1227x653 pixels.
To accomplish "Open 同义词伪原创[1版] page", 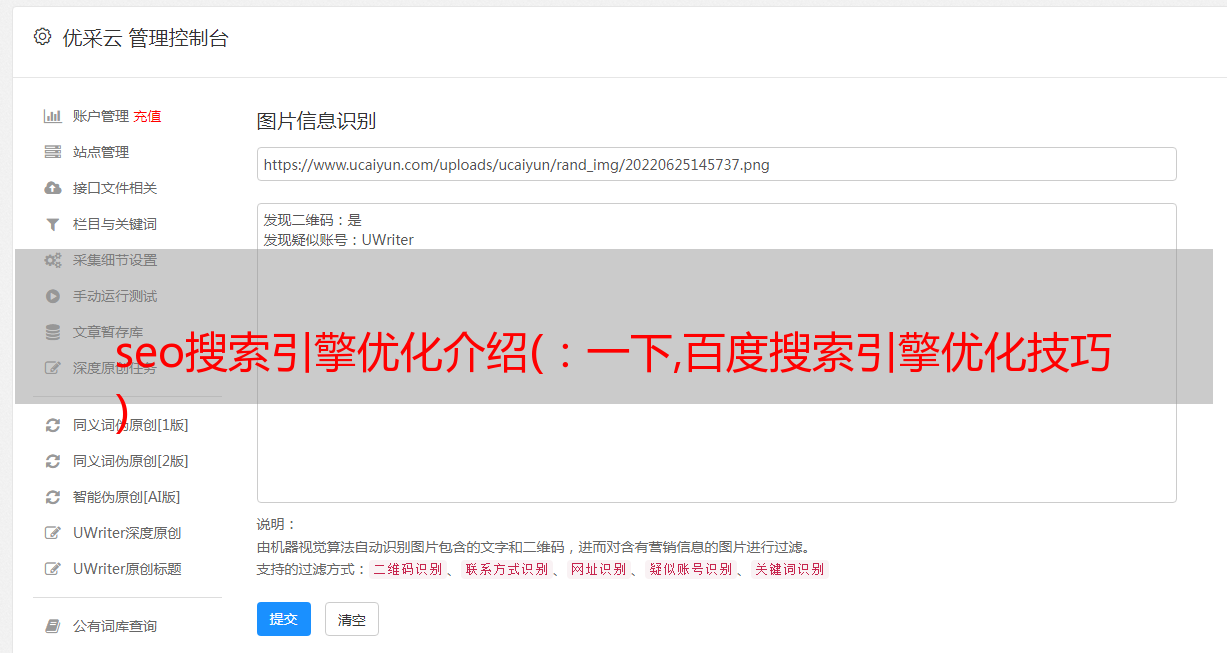I will (130, 425).
